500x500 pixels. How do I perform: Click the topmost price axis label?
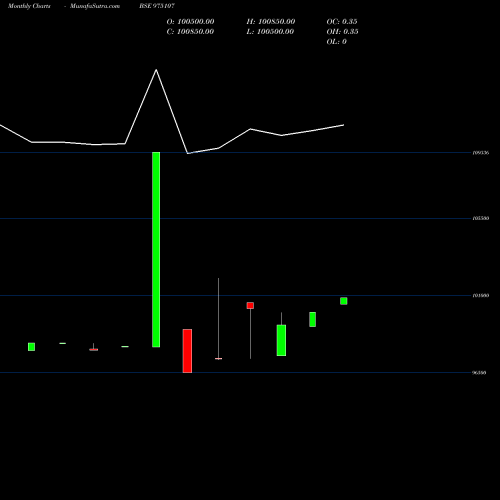[x=481, y=153]
